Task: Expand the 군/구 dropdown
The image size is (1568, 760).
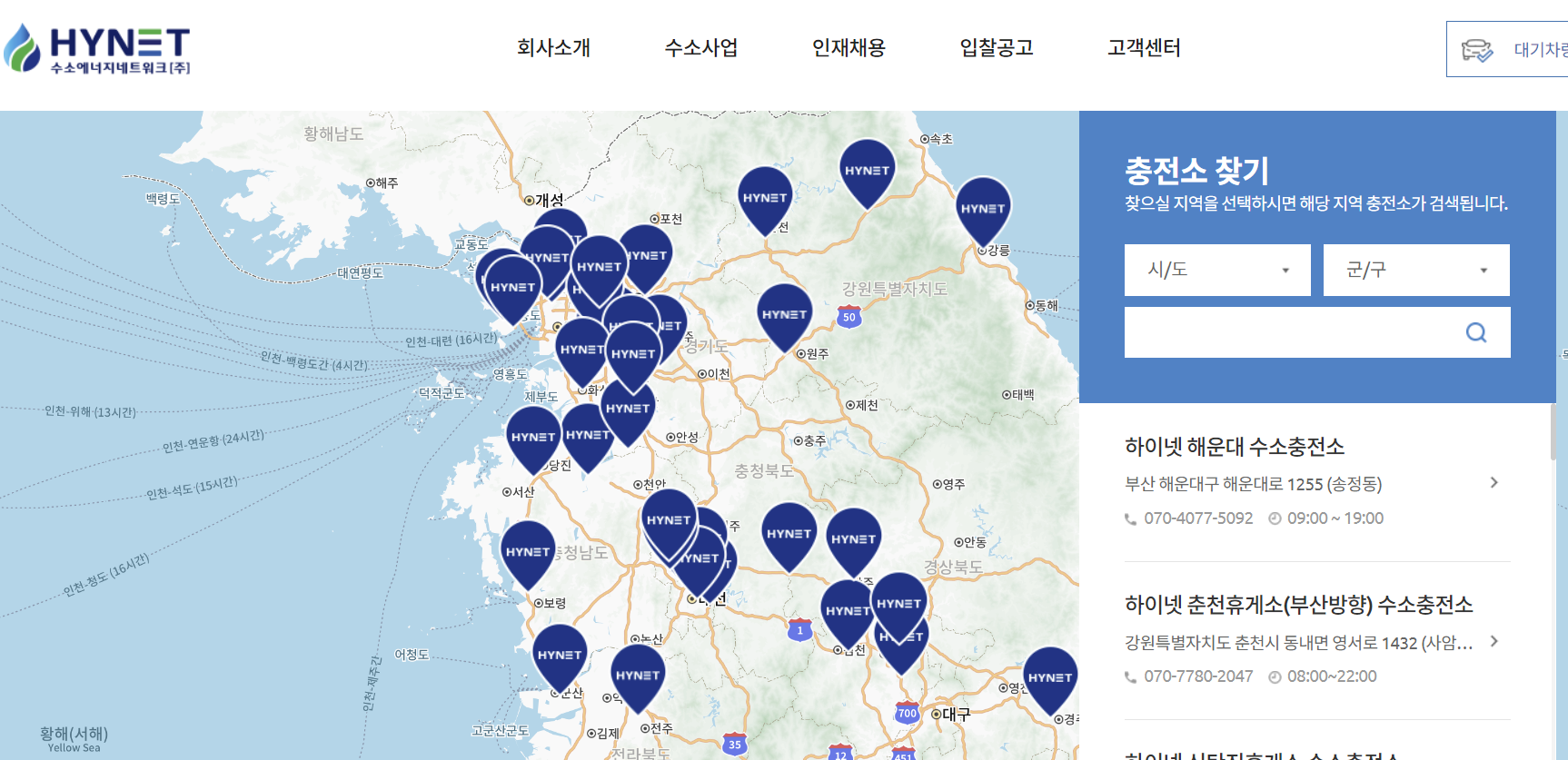Action: click(x=1416, y=270)
